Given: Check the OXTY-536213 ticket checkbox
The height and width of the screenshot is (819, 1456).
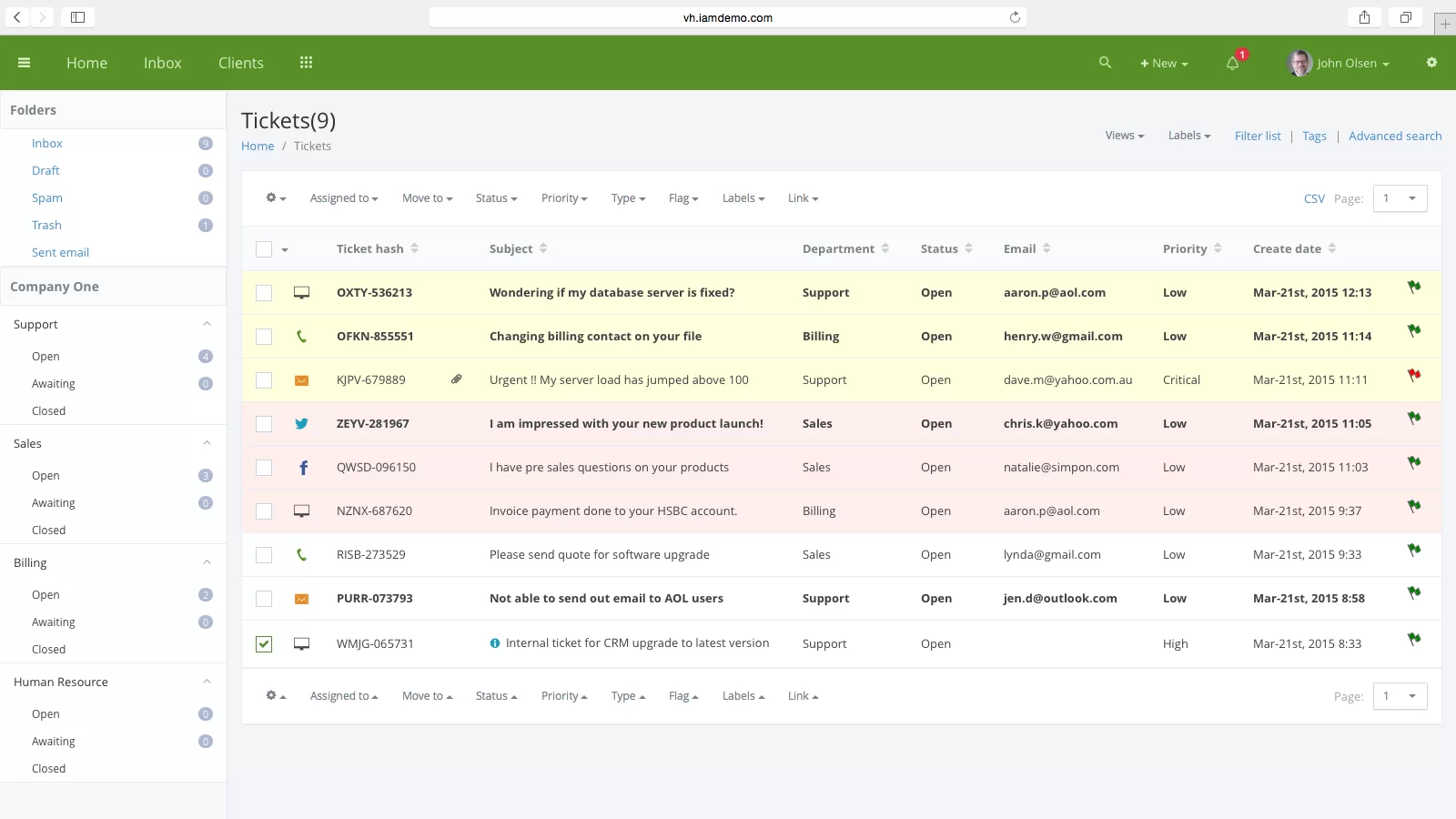Looking at the screenshot, I should click(264, 293).
